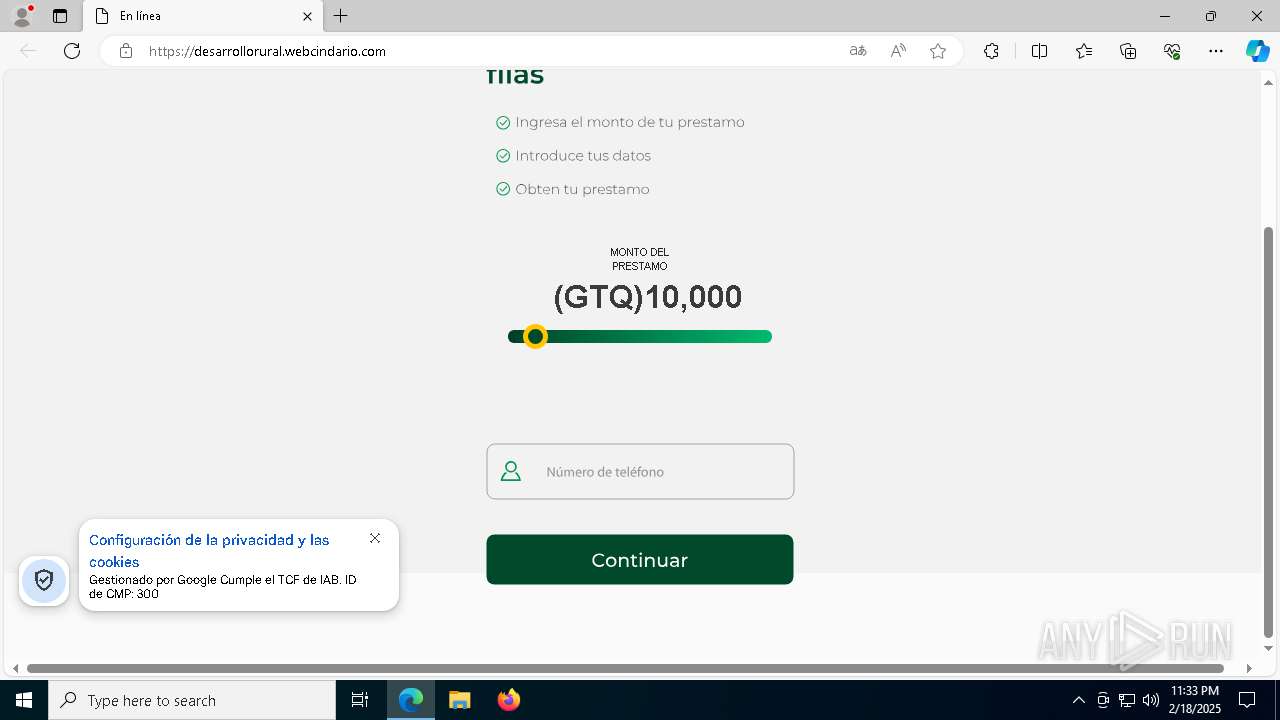Open Firefox from taskbar
Viewport: 1280px width, 720px height.
[x=509, y=700]
